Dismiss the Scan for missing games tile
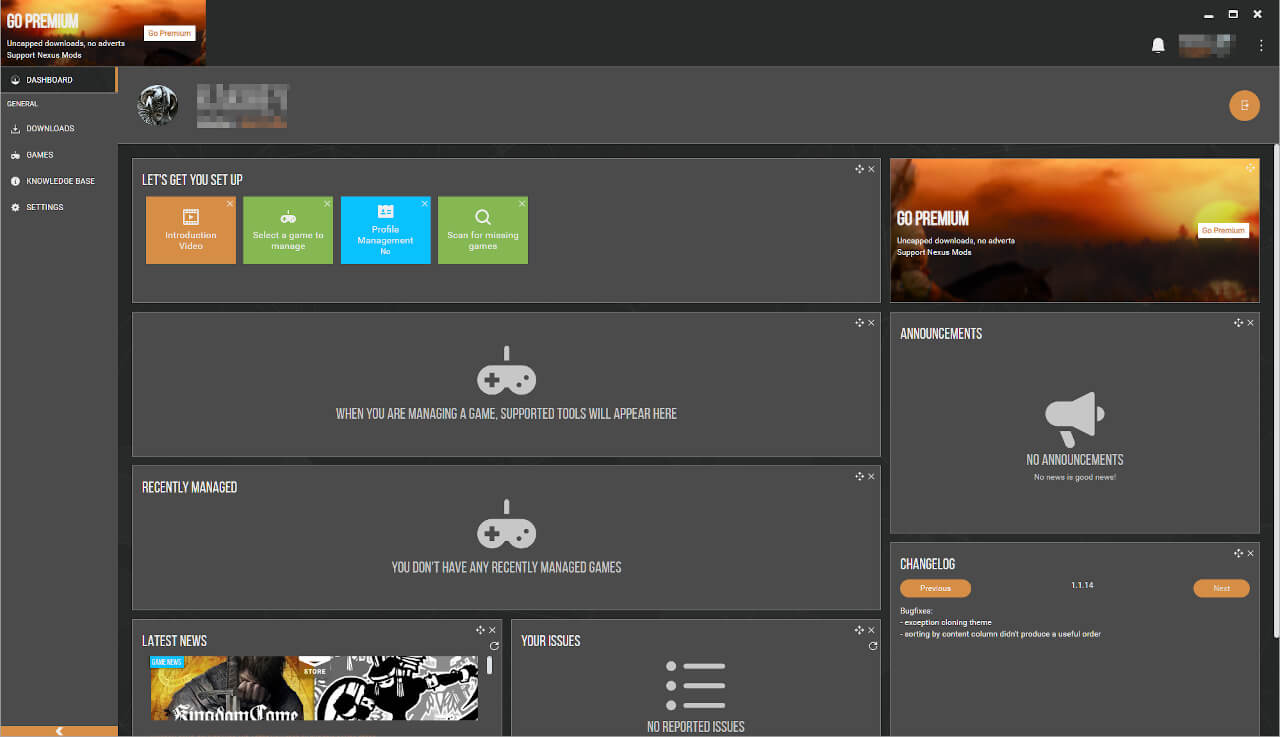This screenshot has height=737, width=1280. pyautogui.click(x=522, y=203)
